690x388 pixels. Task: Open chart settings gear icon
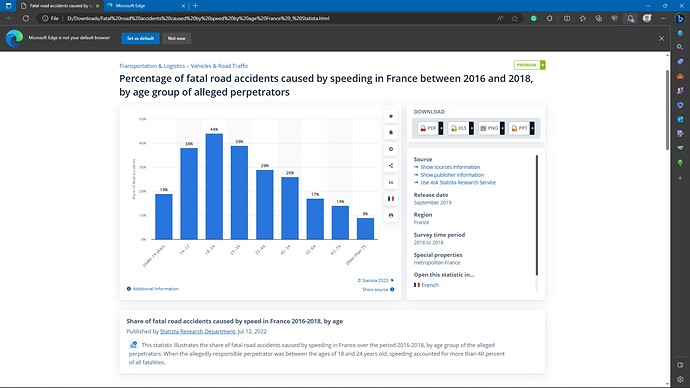point(391,149)
